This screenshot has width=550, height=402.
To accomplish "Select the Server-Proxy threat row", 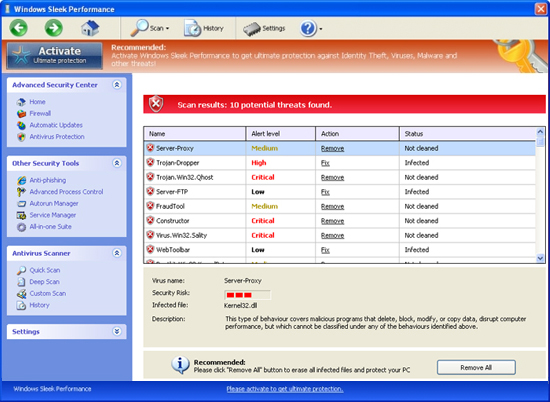I will click(340, 148).
